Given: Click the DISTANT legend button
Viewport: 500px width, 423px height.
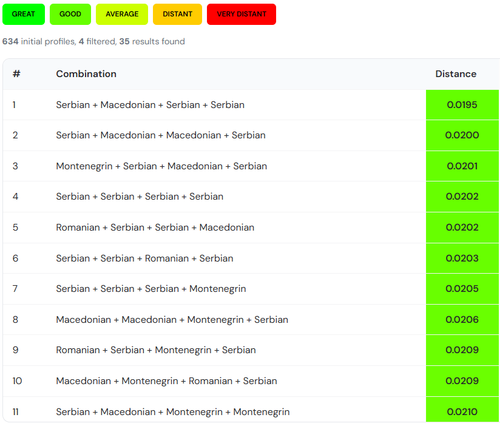Looking at the screenshot, I should (177, 14).
